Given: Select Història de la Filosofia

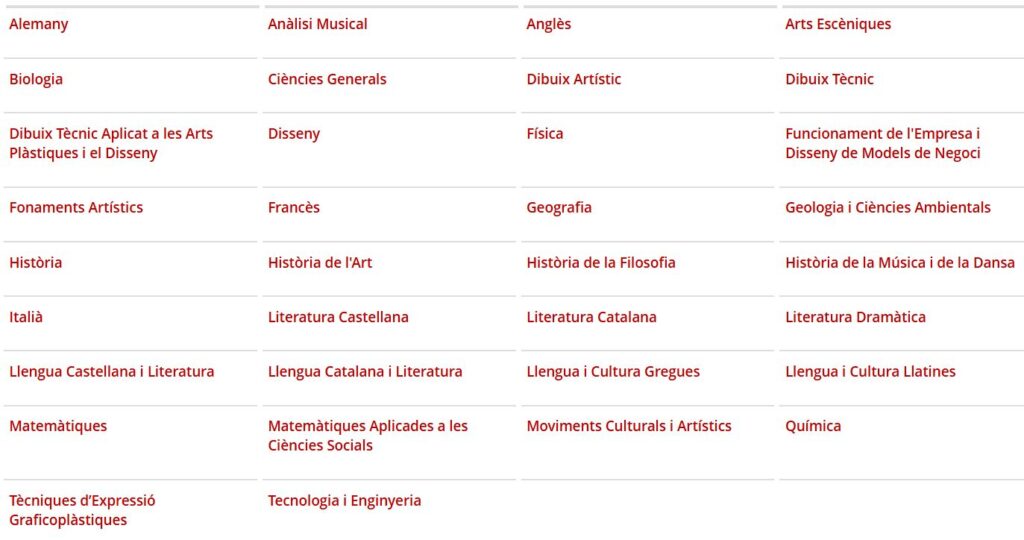Looking at the screenshot, I should pyautogui.click(x=601, y=262).
